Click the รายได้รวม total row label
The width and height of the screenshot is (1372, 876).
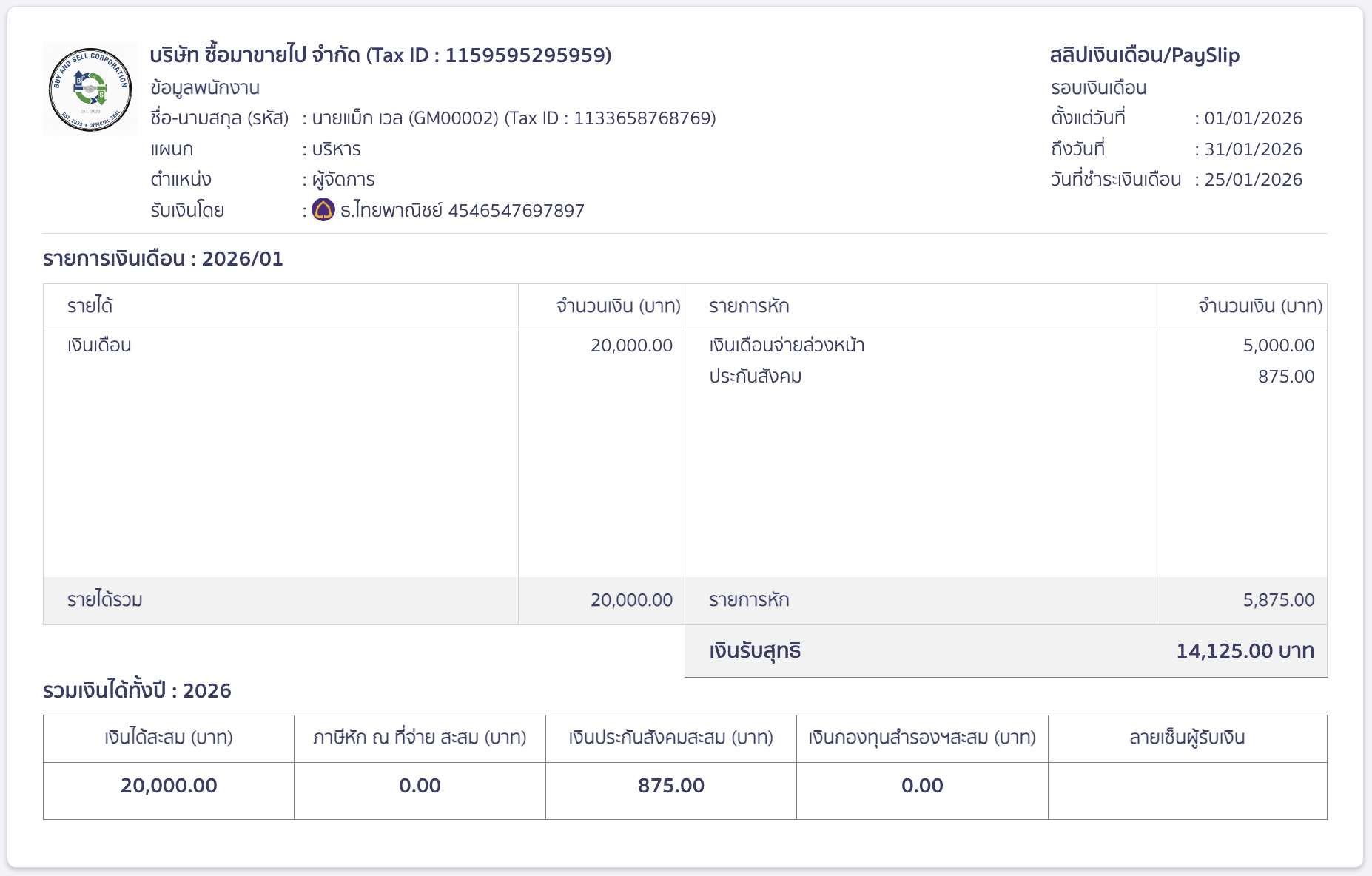click(105, 600)
